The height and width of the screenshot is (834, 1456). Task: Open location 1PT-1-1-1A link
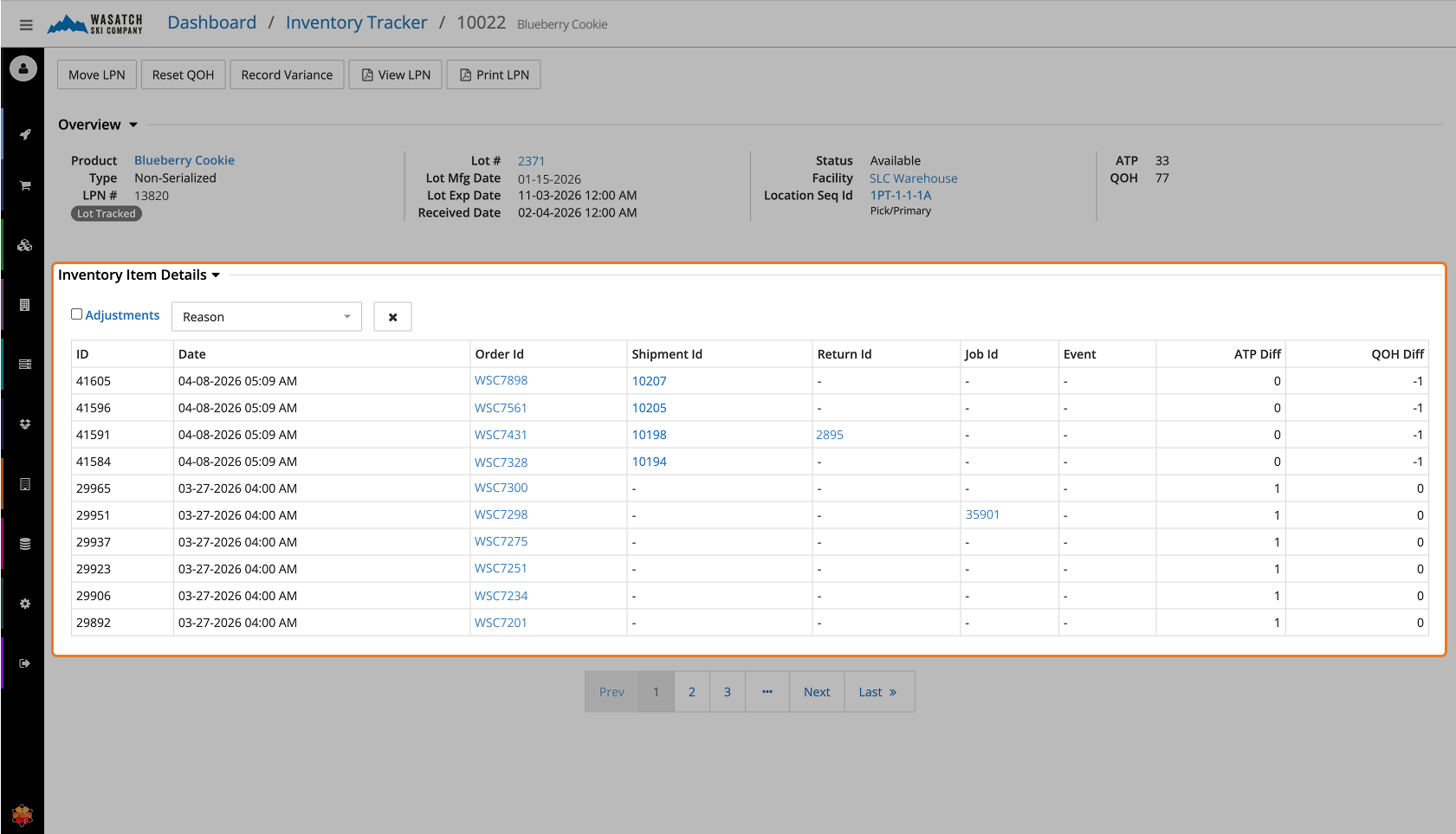click(901, 196)
